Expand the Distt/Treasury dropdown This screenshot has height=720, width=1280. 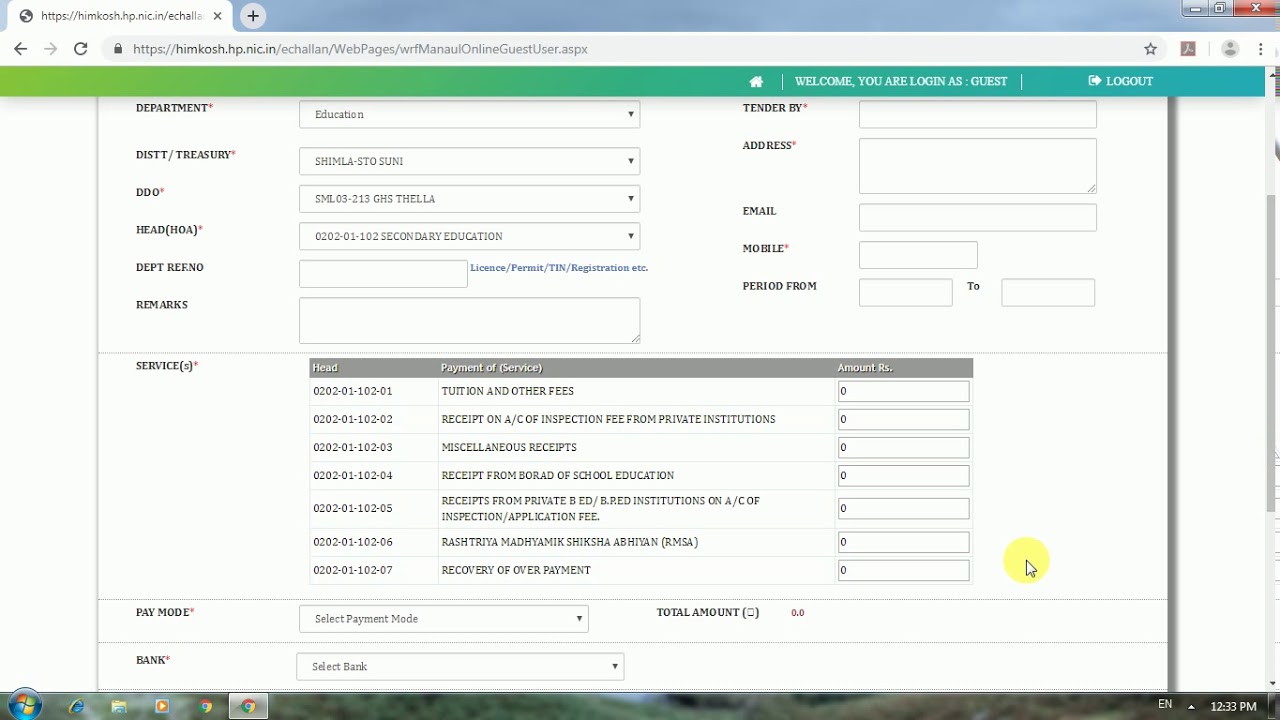(469, 161)
